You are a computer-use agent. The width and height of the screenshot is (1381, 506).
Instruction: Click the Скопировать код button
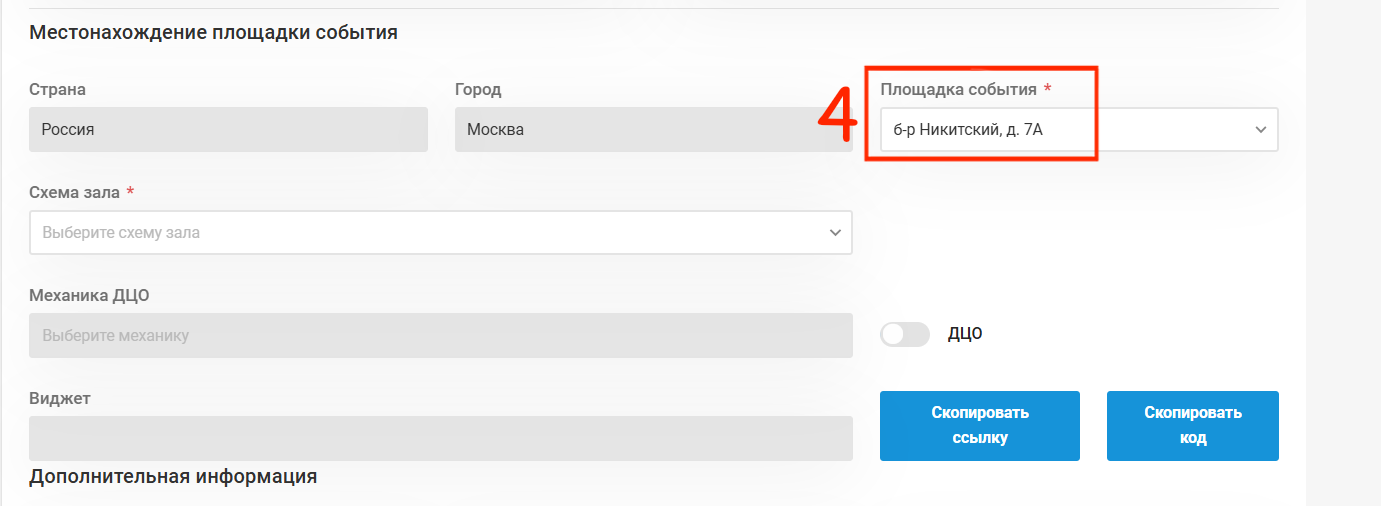1193,426
